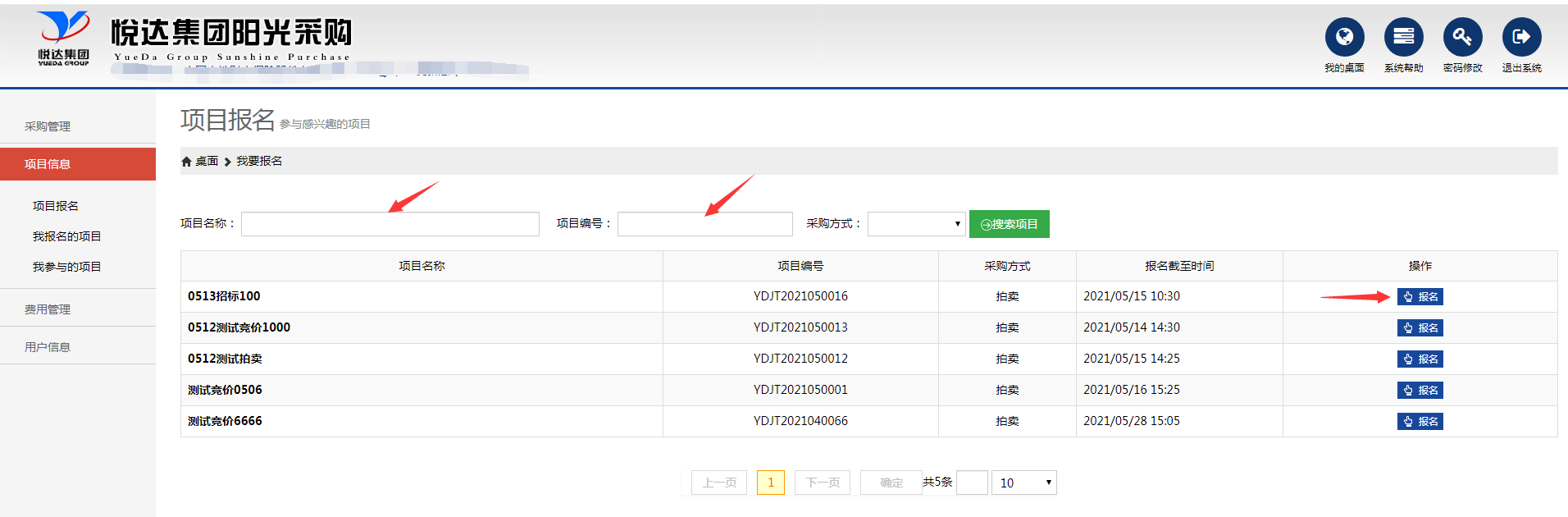
Task: Open 我的桌面 globe icon
Action: (x=1344, y=37)
